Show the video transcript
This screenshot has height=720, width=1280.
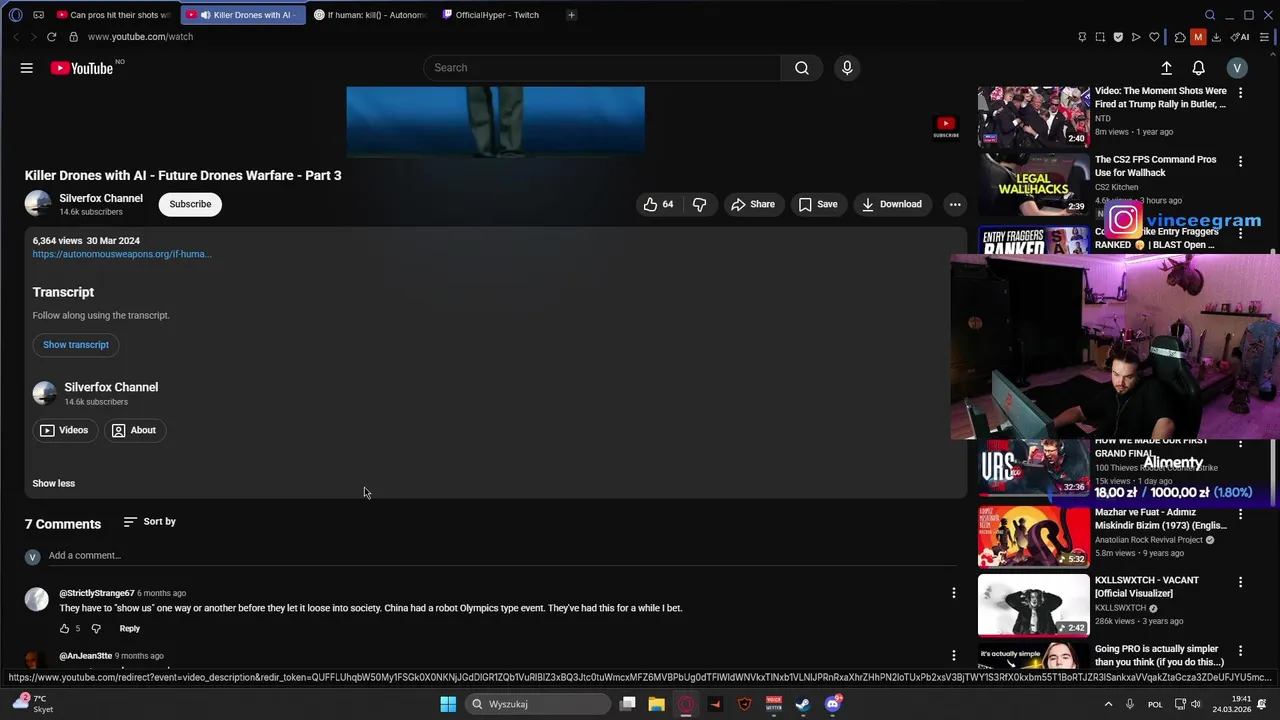pos(76,345)
